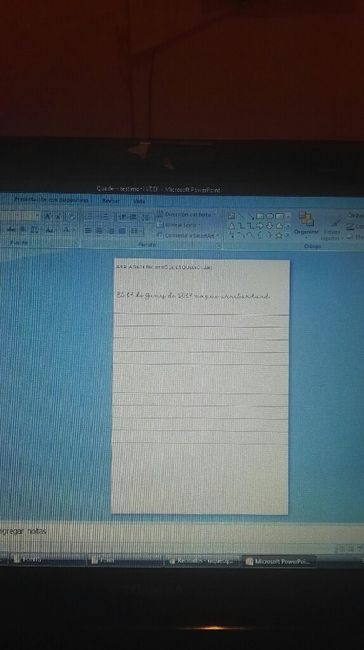Open the Revisar ribbon tab
Image resolution: width=364 pixels, height=650 pixels.
click(111, 201)
